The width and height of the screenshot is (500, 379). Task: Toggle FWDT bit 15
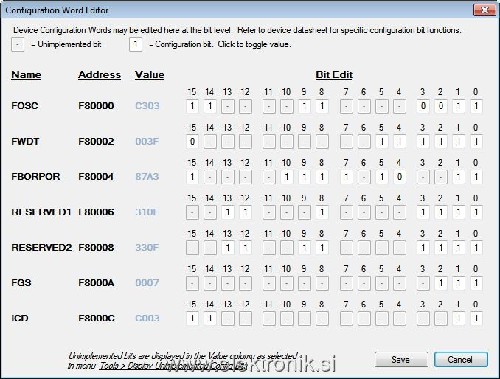pyautogui.click(x=192, y=142)
